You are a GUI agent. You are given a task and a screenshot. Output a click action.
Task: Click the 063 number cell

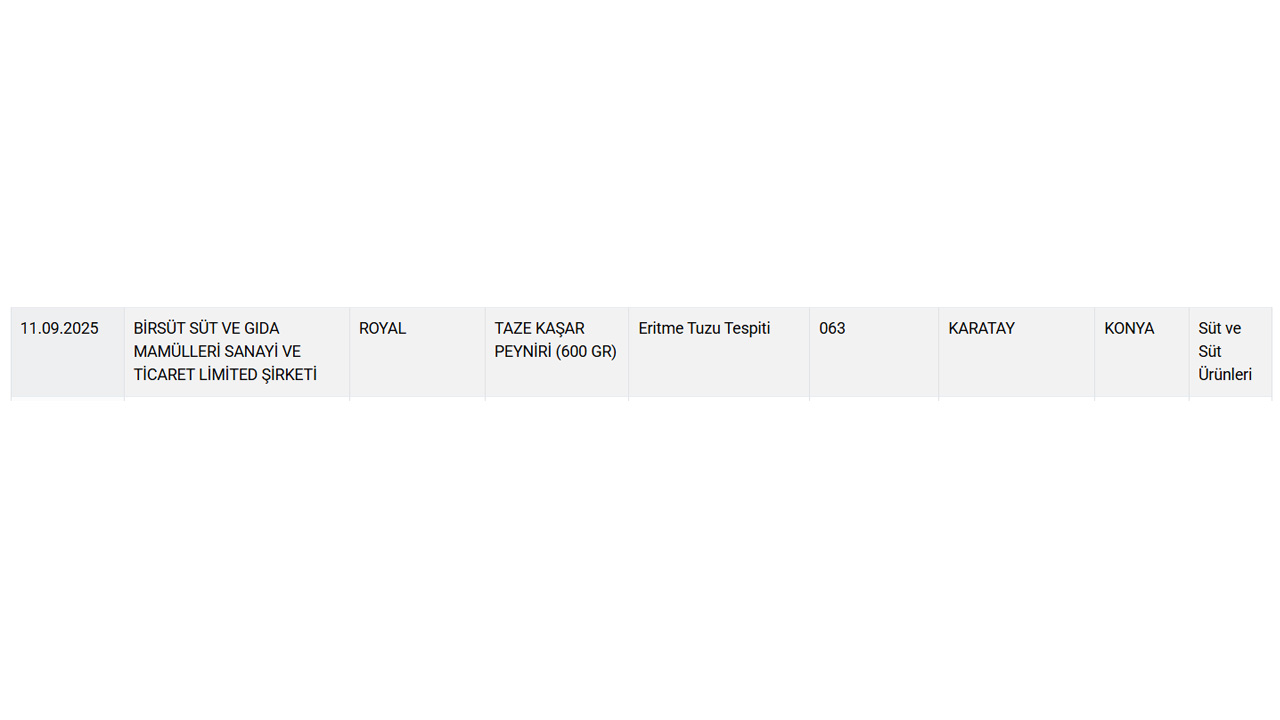pyautogui.click(x=832, y=328)
